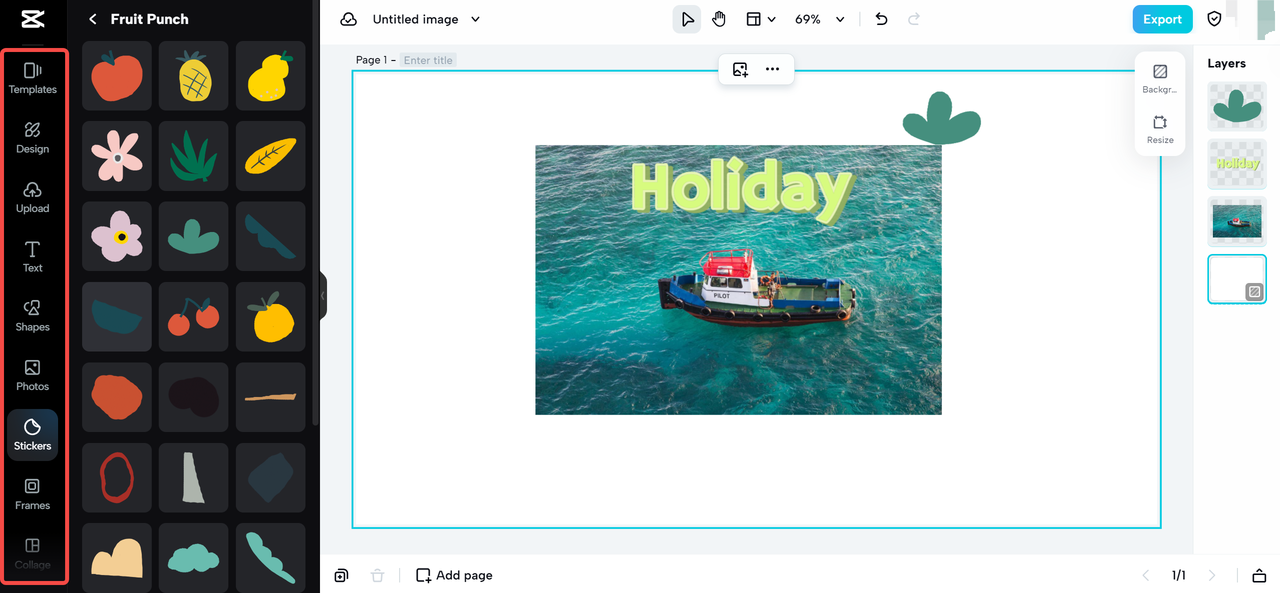This screenshot has width=1280, height=593.
Task: Expand the Untitled image name dropdown
Action: (475, 19)
